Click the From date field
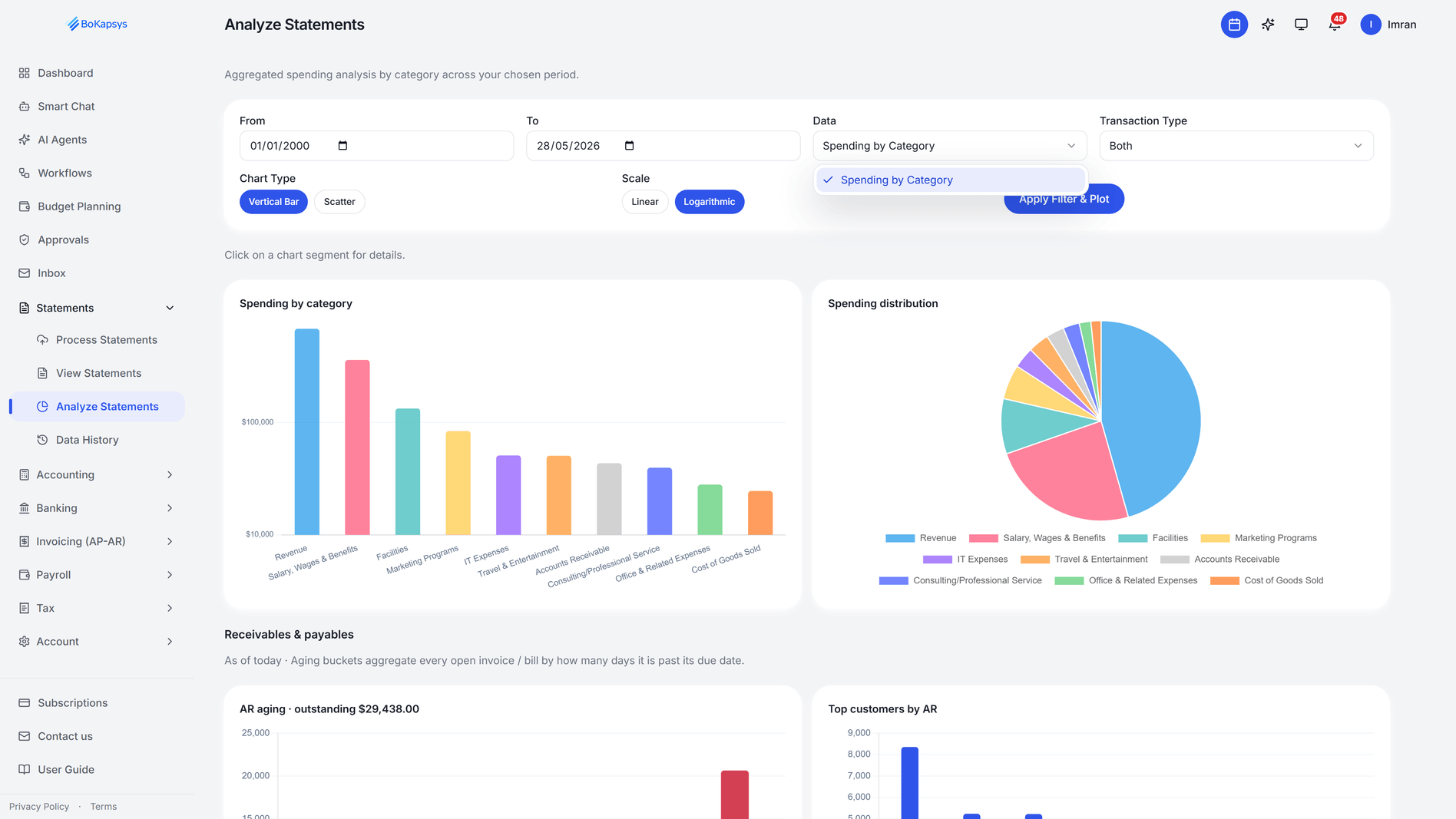Screen dimensions: 1456x819 pos(376,146)
